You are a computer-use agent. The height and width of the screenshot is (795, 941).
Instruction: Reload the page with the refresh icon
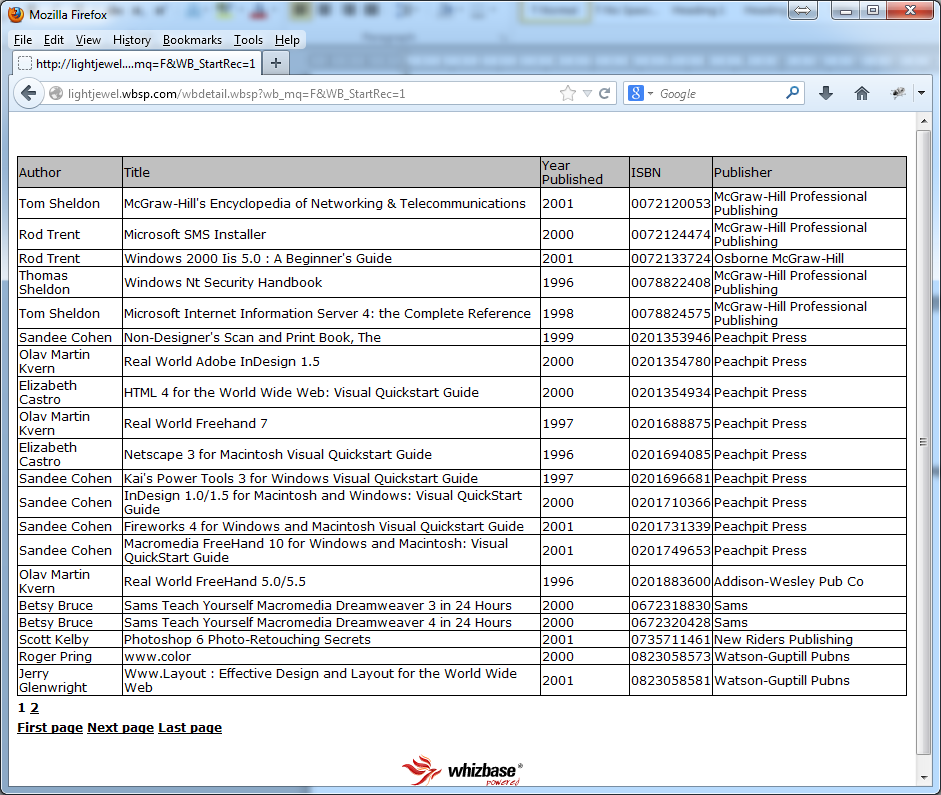(605, 93)
